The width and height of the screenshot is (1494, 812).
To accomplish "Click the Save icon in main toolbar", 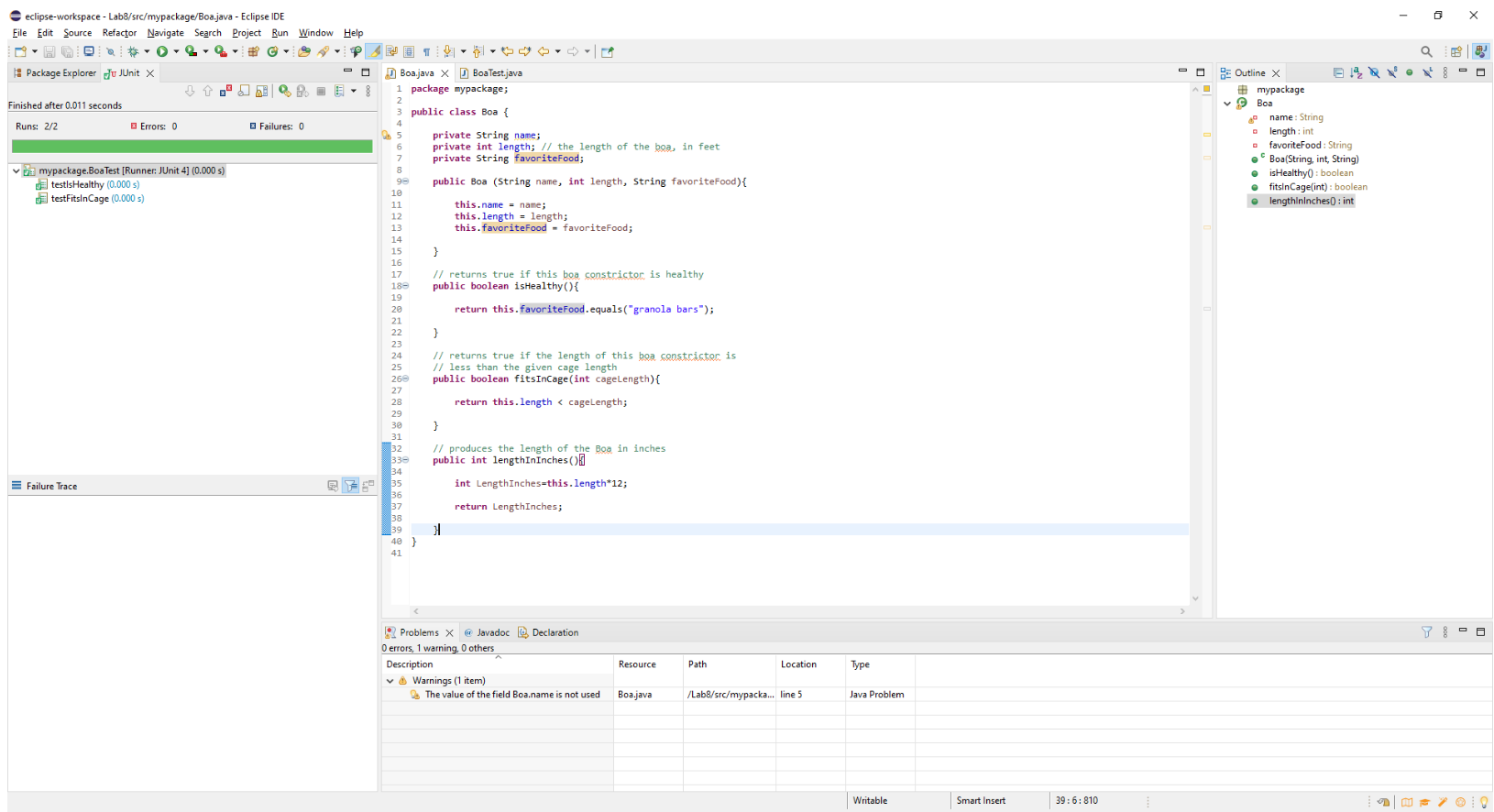I will pyautogui.click(x=49, y=51).
